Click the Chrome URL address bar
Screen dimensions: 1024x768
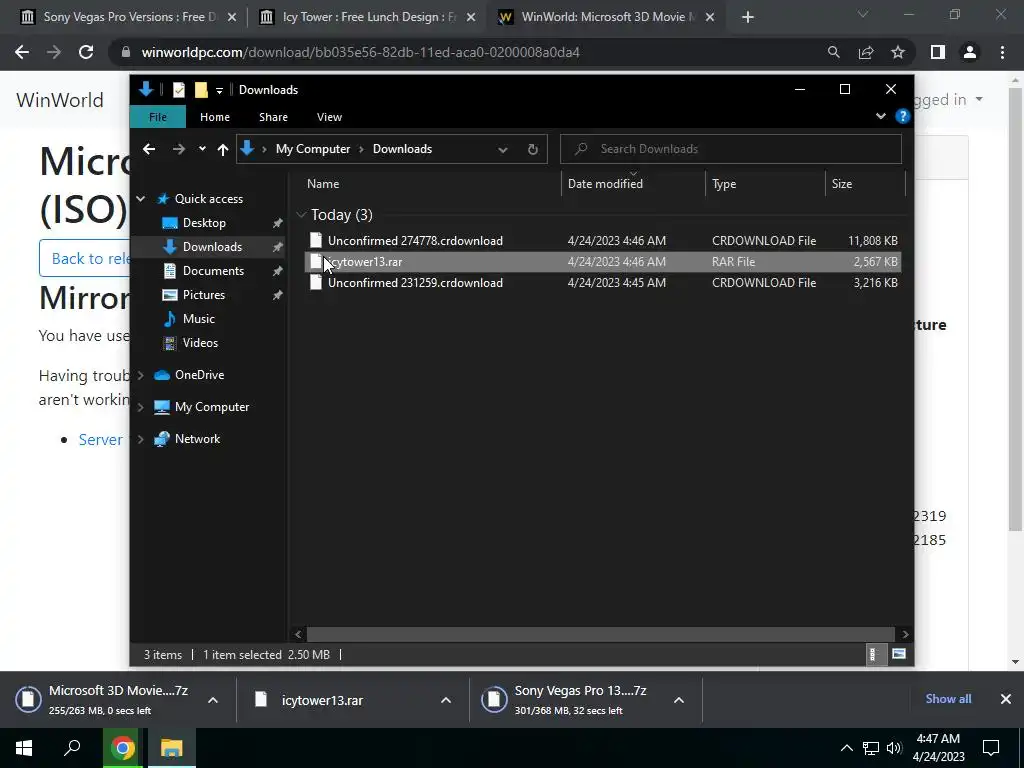click(x=467, y=52)
